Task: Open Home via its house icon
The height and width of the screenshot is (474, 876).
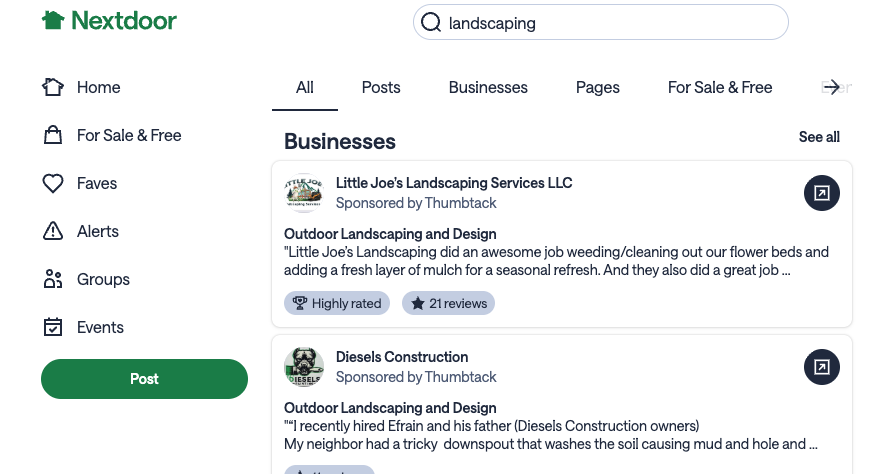Action: [53, 87]
